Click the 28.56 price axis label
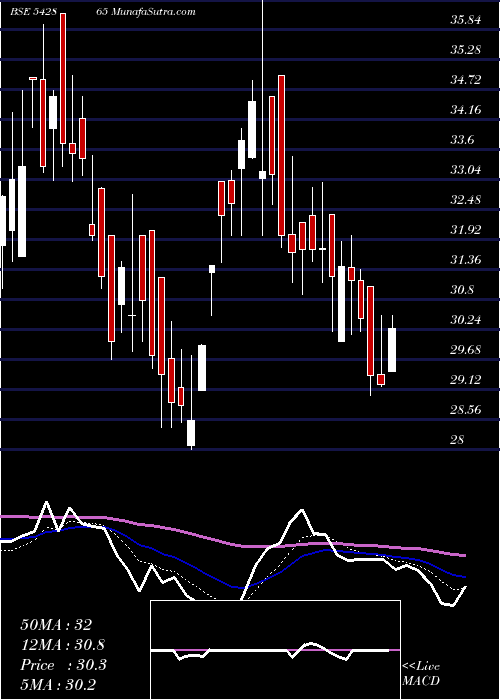Image resolution: width=500 pixels, height=700 pixels. click(466, 410)
